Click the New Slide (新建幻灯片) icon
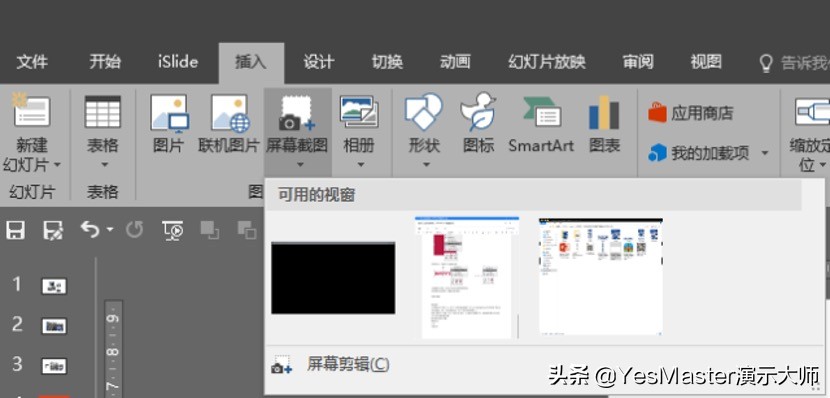Screen dimensions: 830x398 click(31, 110)
